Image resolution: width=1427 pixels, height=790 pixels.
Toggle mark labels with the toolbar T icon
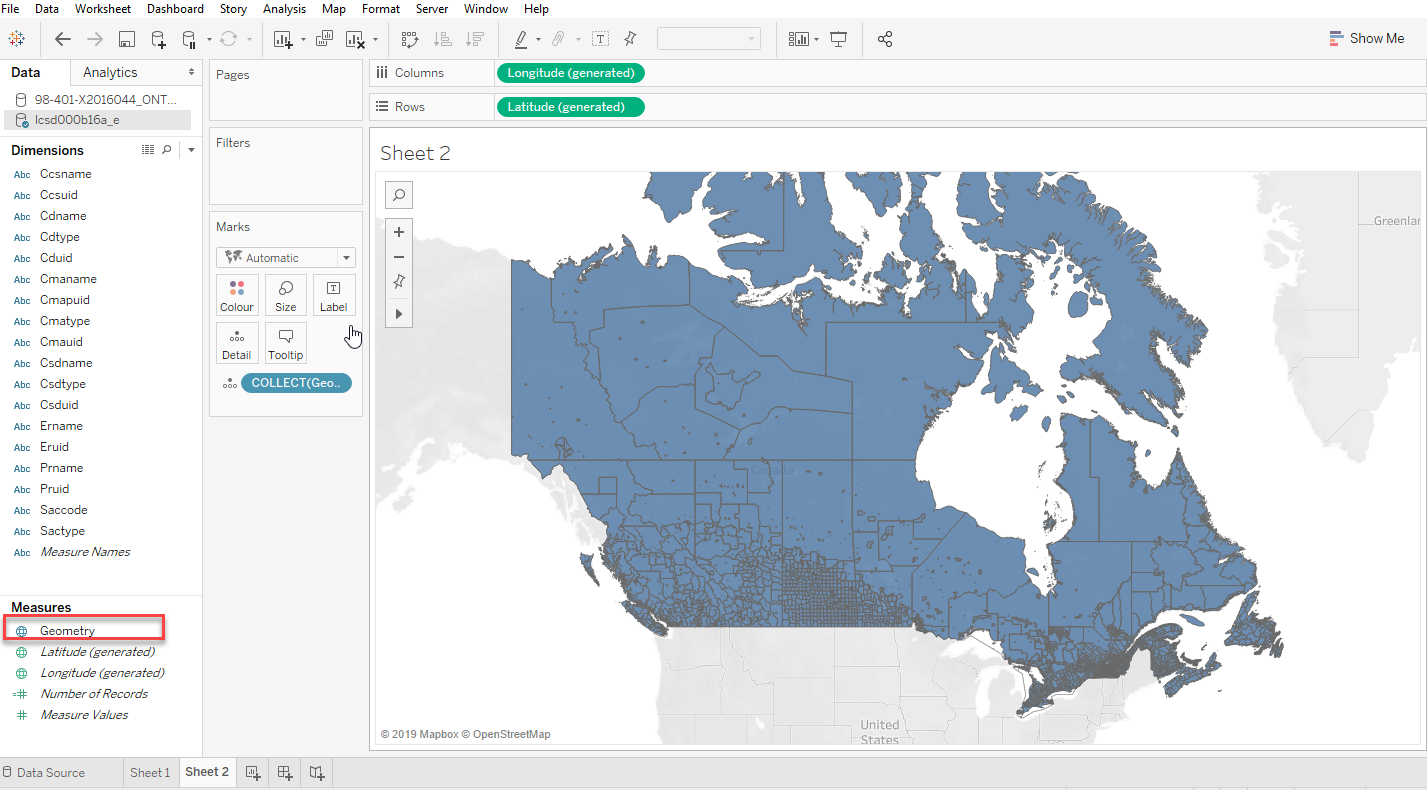click(x=601, y=39)
